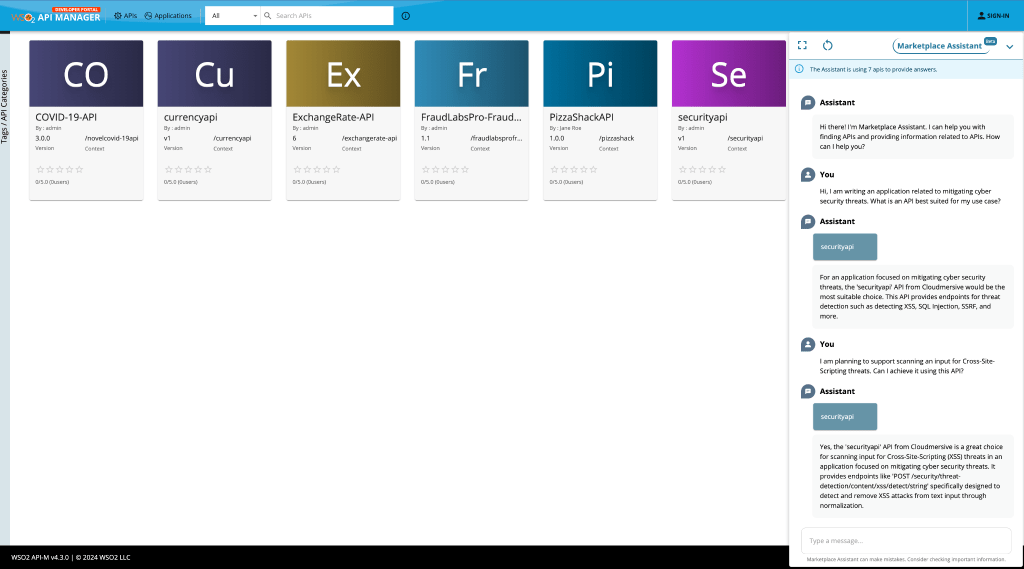Open the first securityapi suggestion chip in chat
Viewport: 1024px width, 569px height.
845,246
